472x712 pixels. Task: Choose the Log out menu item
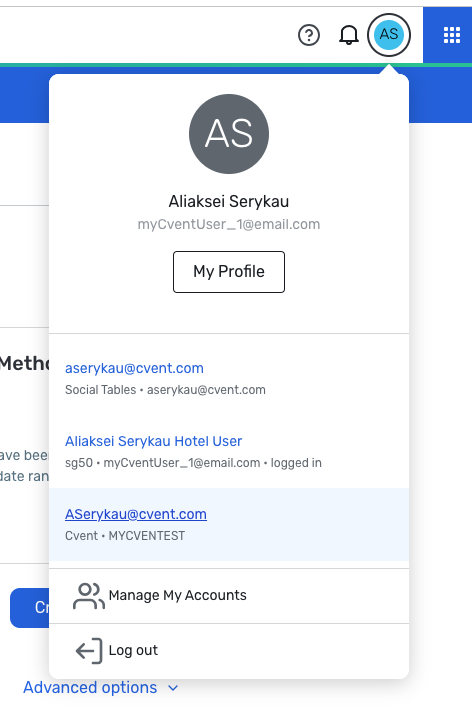point(229,651)
